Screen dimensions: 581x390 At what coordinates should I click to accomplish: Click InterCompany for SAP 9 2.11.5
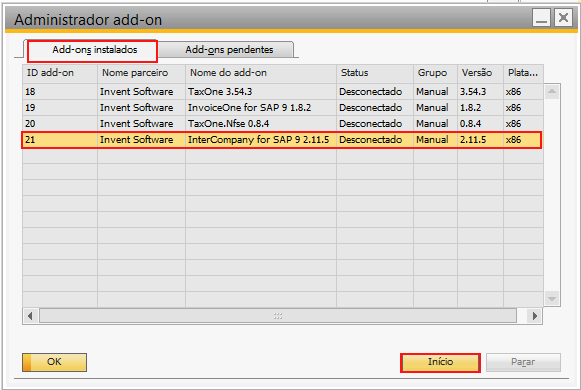click(258, 140)
